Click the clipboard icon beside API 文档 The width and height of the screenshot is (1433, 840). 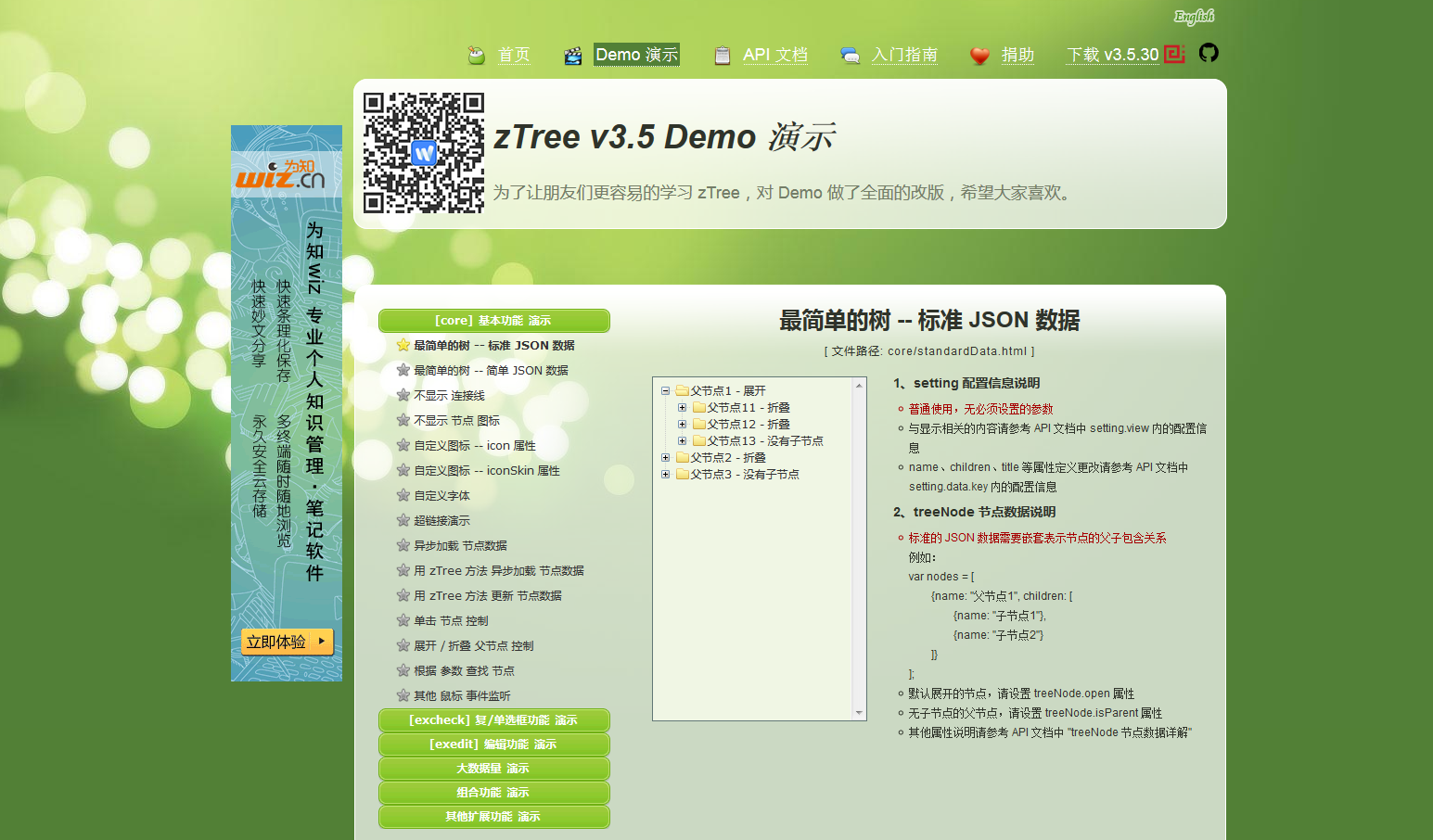click(722, 56)
